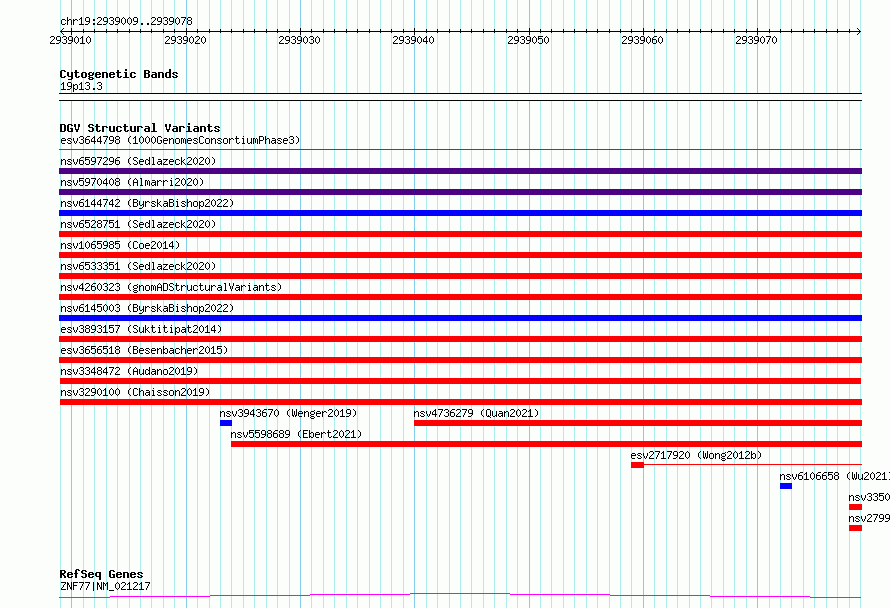890x608 pixels.
Task: Click the esv3644798 1000GenomesConsortiumPhase3 variant label
Action: point(180,140)
